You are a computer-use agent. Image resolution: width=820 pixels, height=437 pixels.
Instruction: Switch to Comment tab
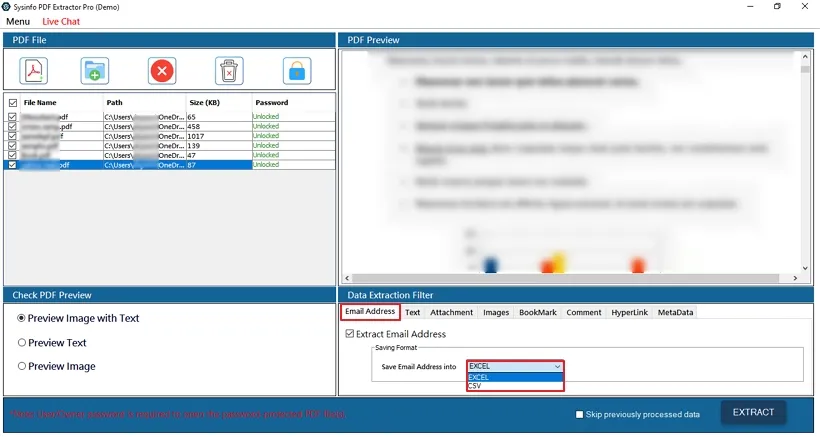pos(584,313)
